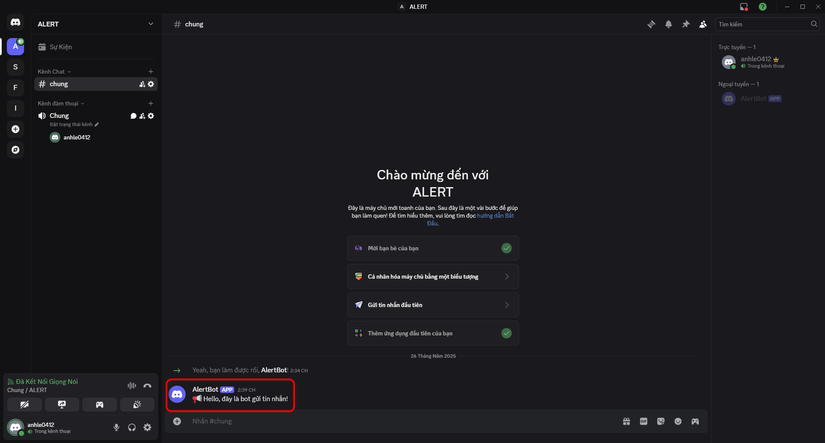The width and height of the screenshot is (825, 443).
Task: Click the add a server plus icon
Action: click(x=15, y=129)
